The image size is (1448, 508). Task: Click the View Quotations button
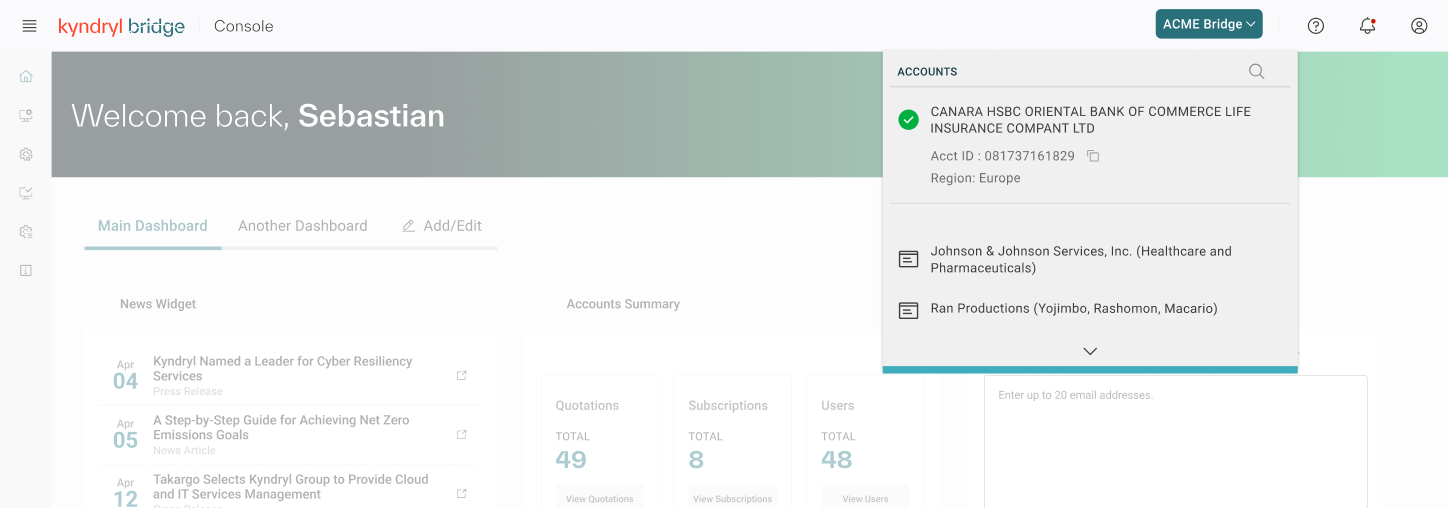[x=600, y=498]
